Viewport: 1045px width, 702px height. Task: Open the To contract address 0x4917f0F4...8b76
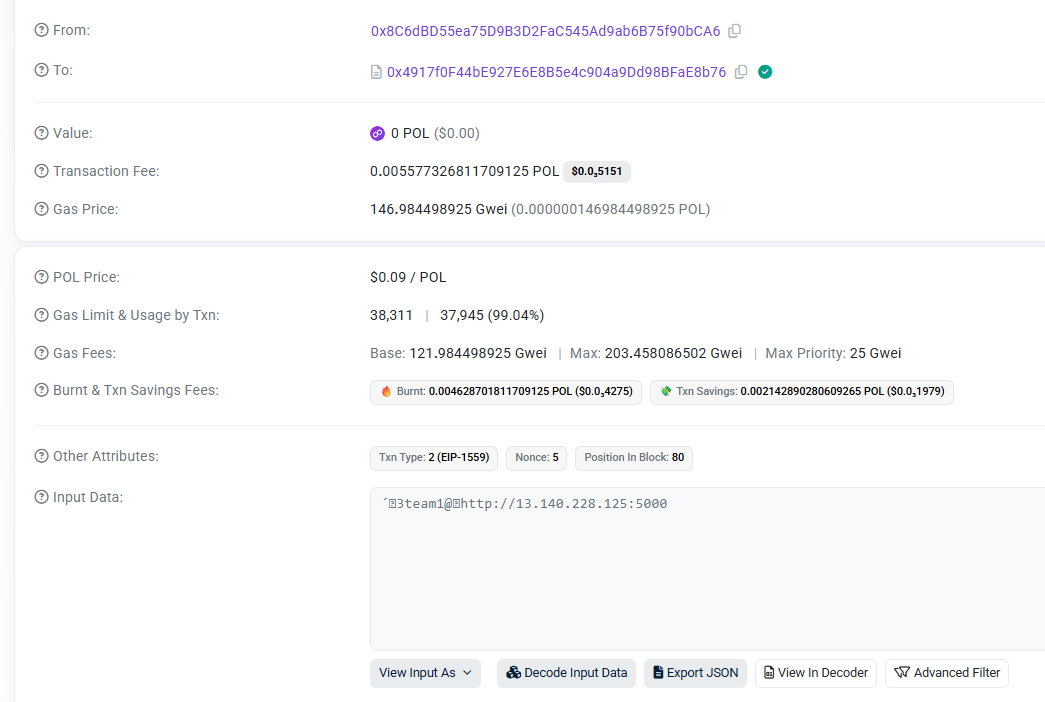(556, 72)
